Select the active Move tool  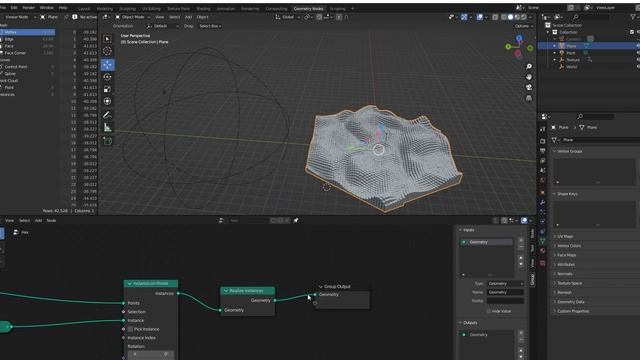click(107, 64)
